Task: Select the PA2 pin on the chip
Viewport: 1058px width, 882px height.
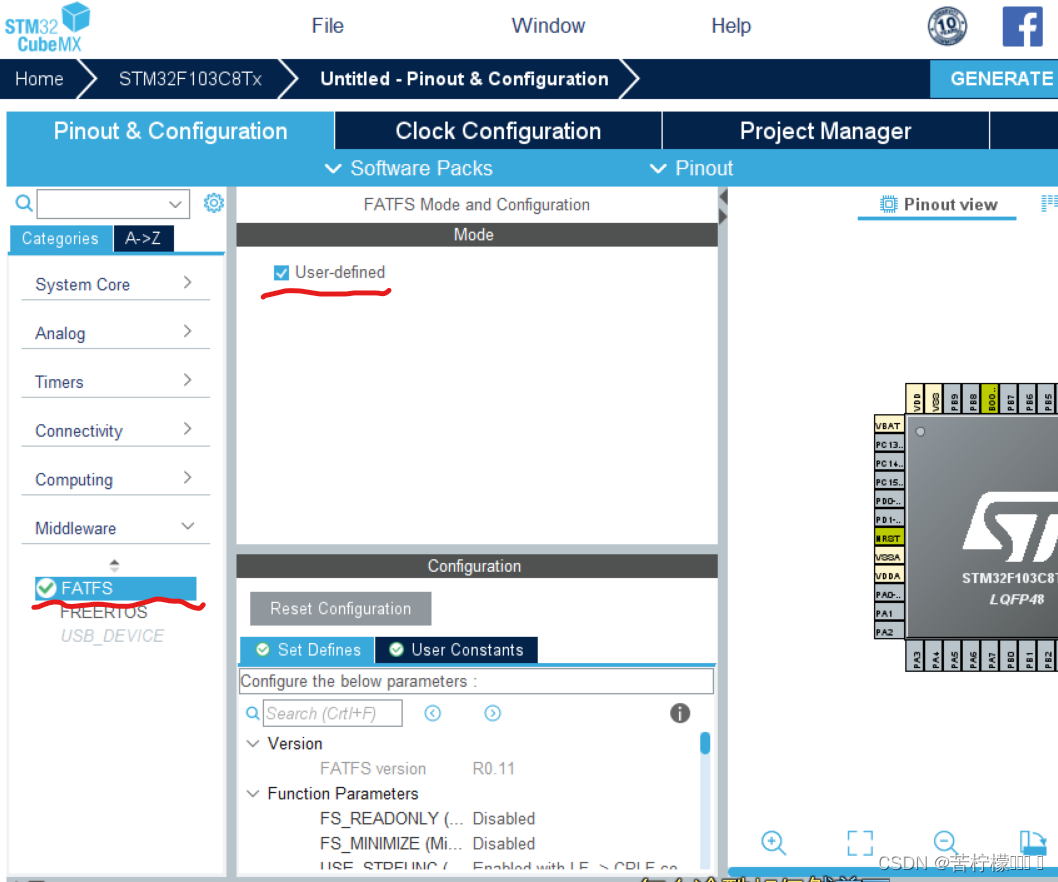Action: tap(889, 632)
